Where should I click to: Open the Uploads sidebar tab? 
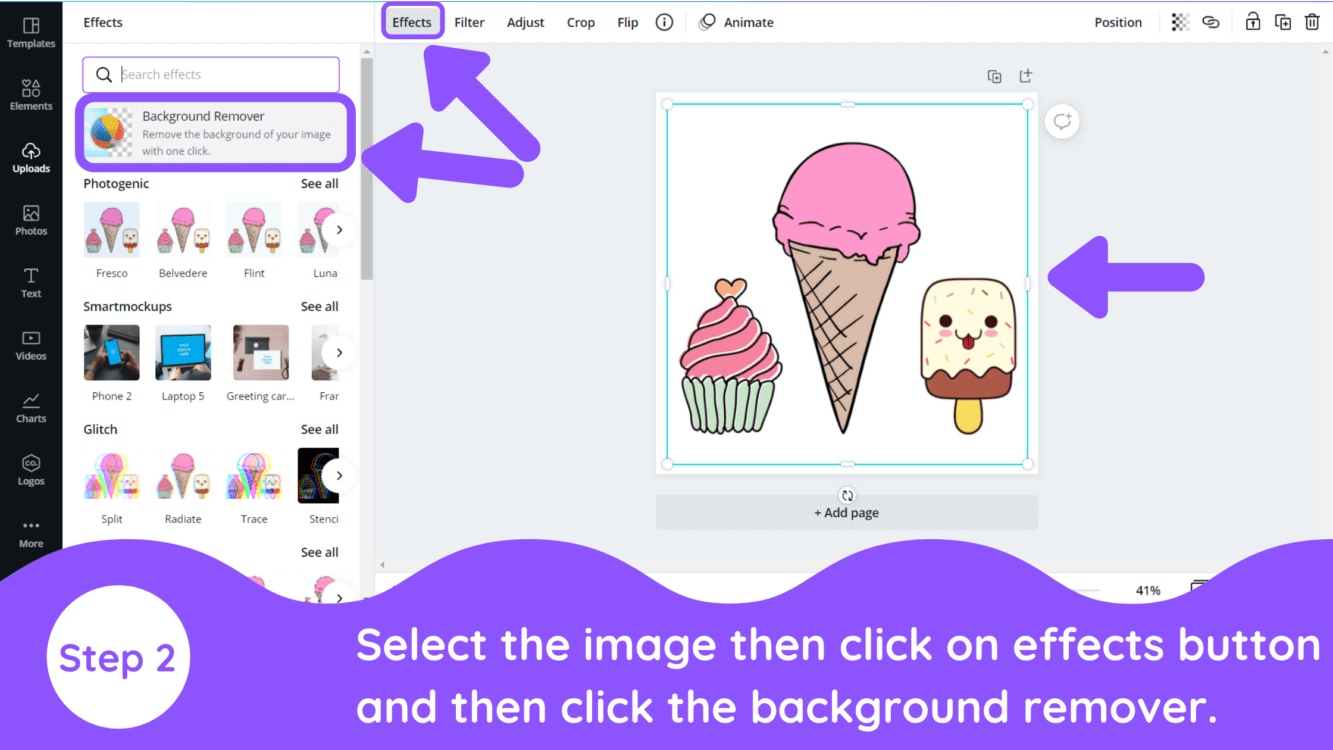31,157
